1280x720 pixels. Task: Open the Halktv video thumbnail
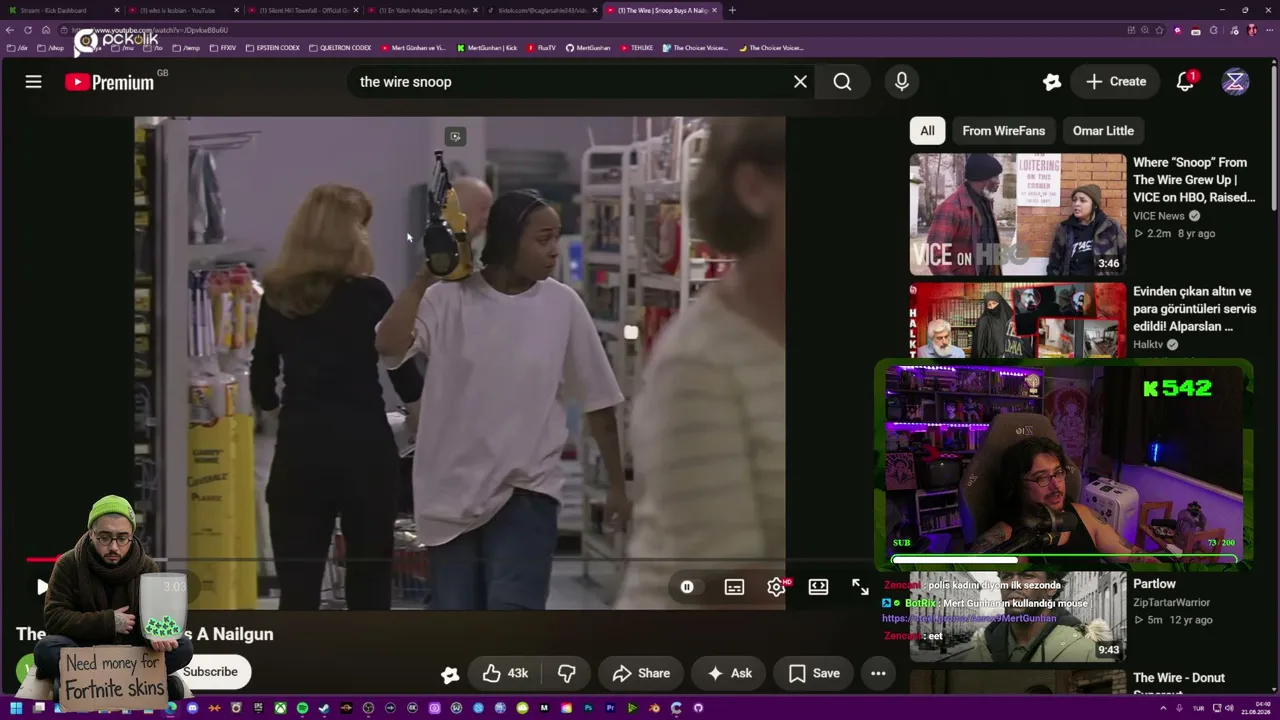(1017, 320)
